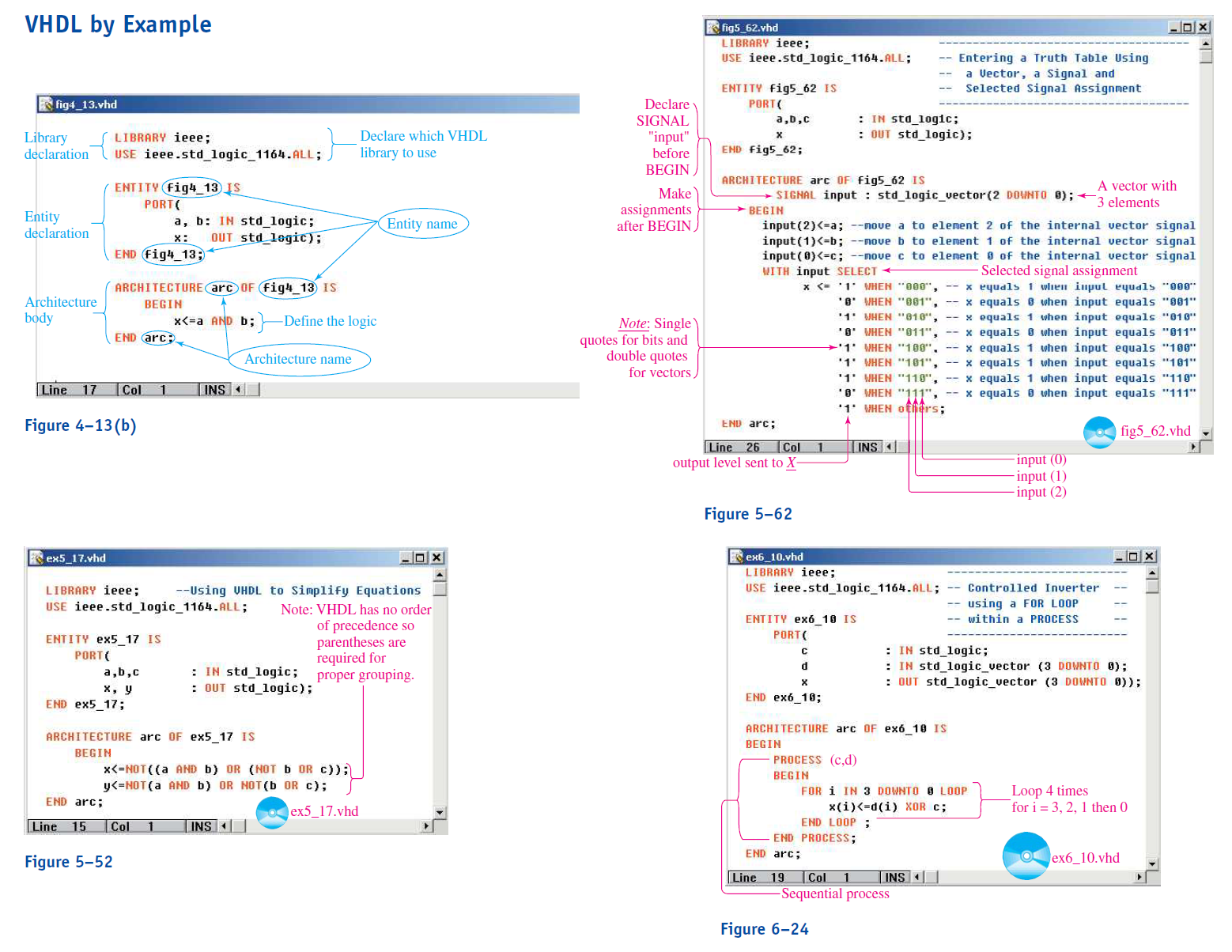Minimize the fig5_62.vhd window

coord(1174,28)
